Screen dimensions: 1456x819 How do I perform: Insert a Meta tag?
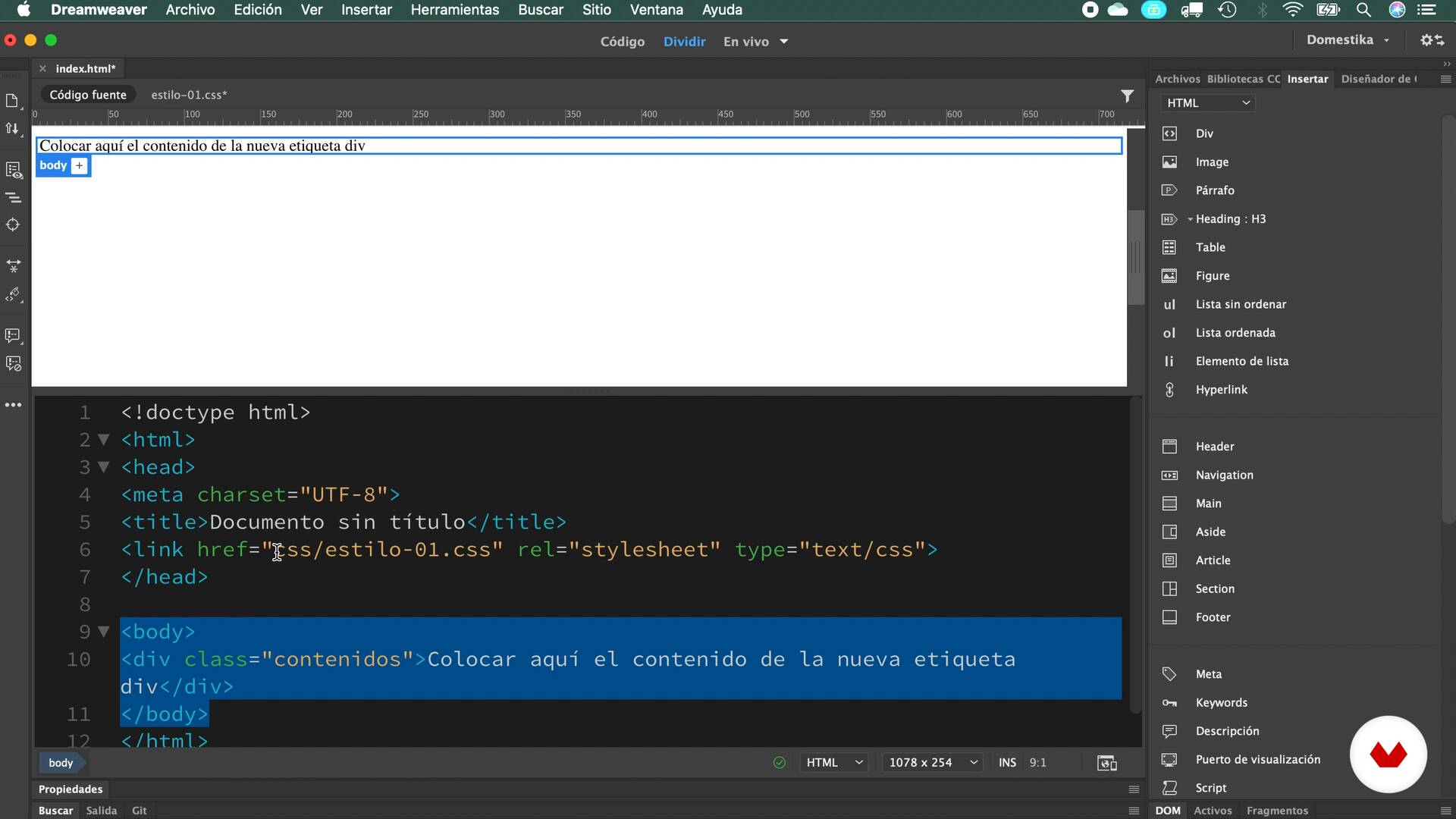1208,674
